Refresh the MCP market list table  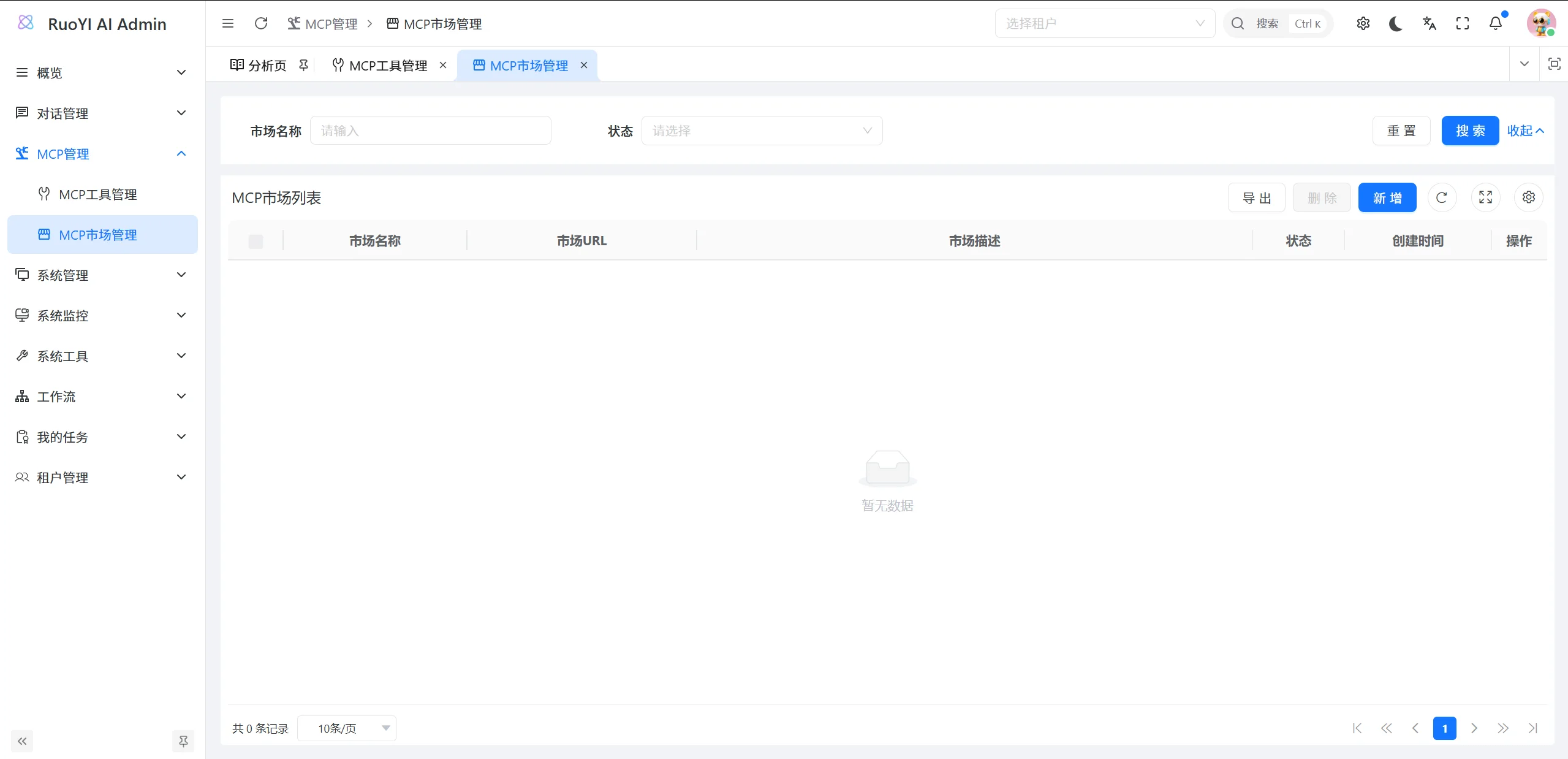tap(1442, 197)
